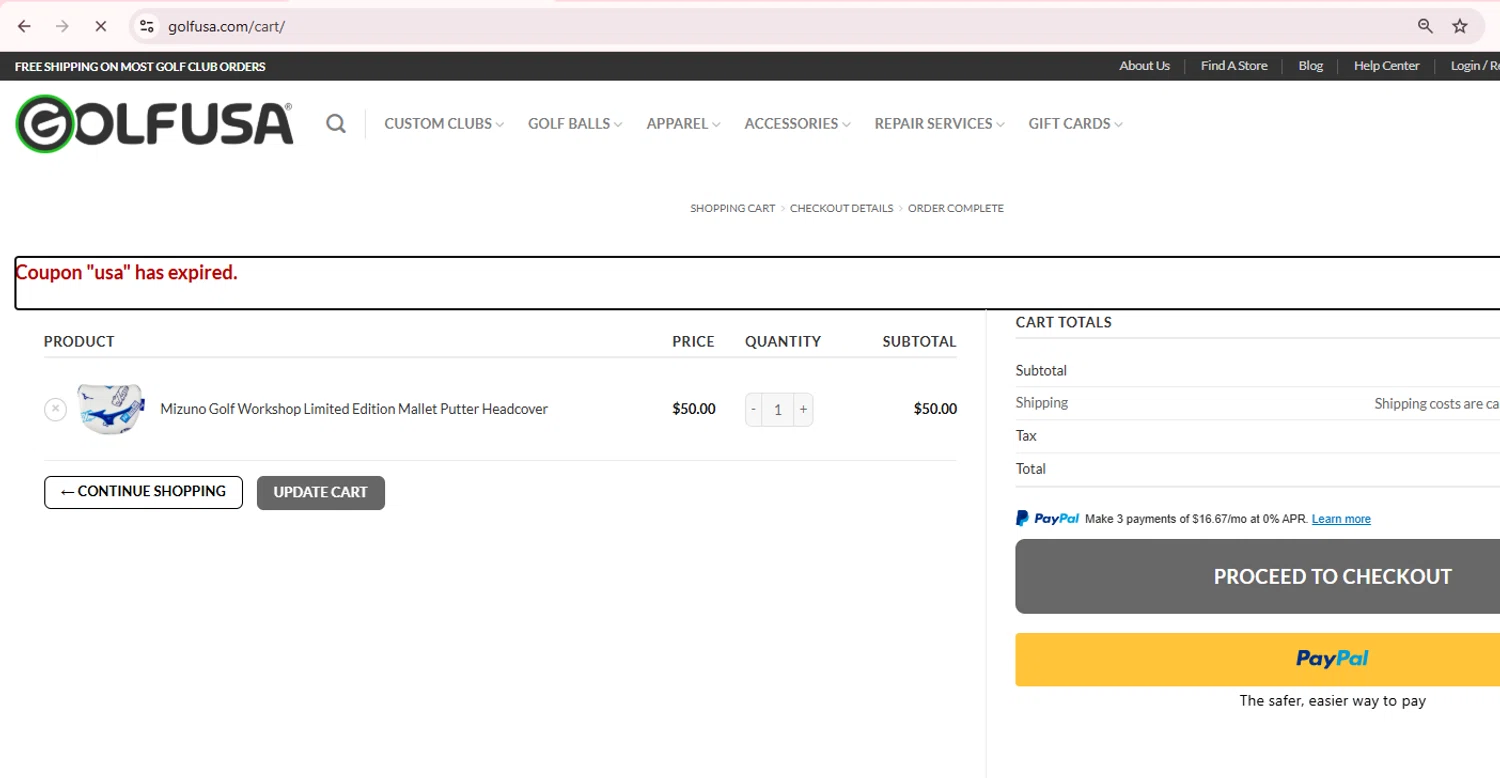Expand the Custom Clubs menu
This screenshot has width=1500, height=778.
(x=444, y=124)
